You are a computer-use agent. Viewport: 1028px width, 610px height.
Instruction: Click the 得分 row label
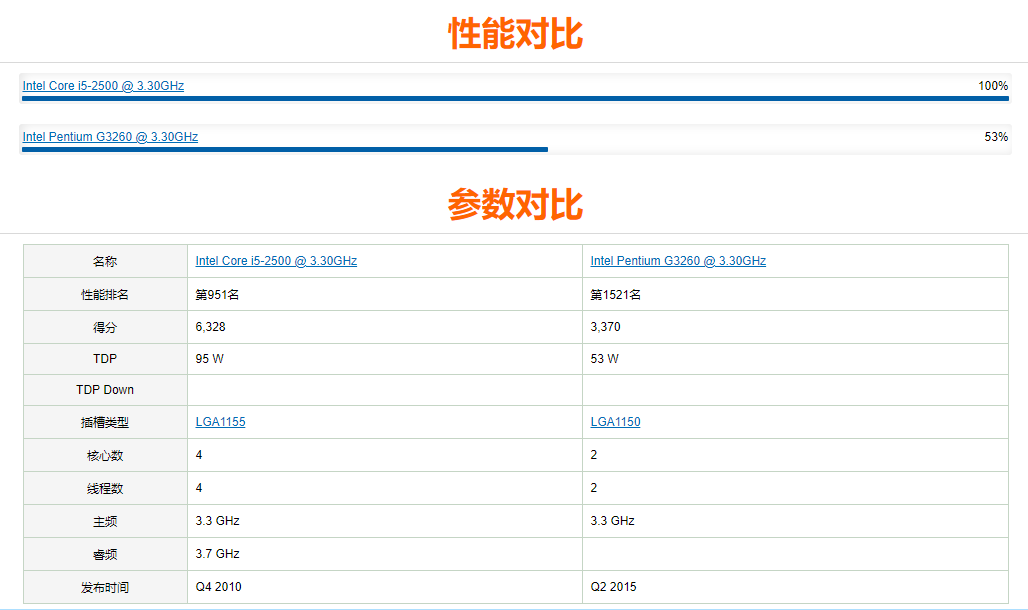(x=105, y=327)
